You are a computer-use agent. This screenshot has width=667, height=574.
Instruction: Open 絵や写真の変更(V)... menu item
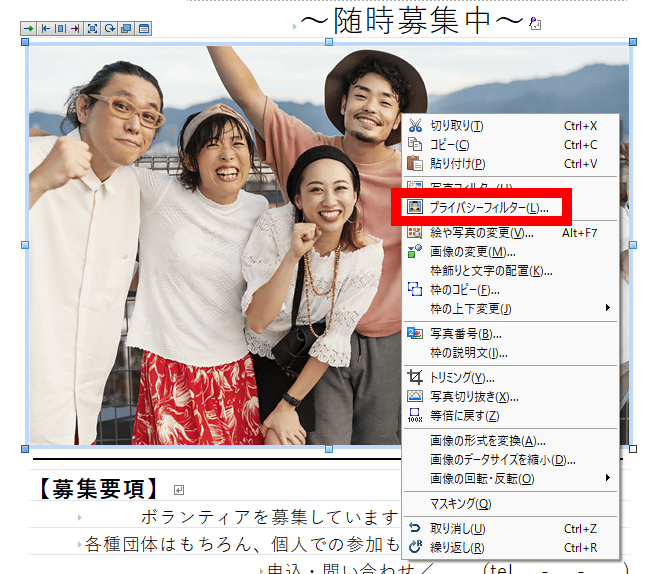482,233
